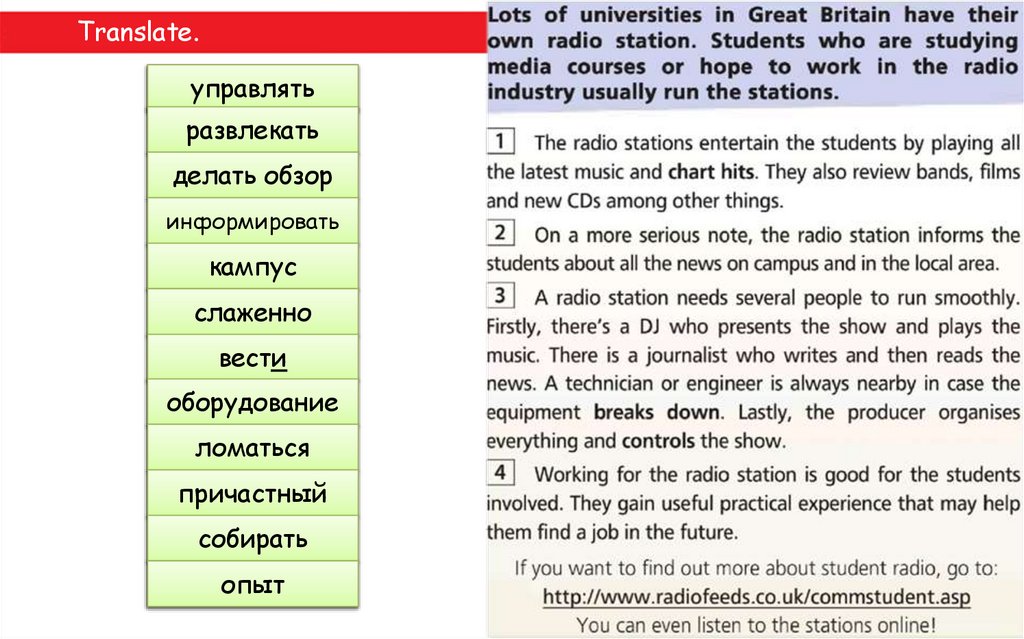
Task: Click 'Working for the radio station' text
Action: click(666, 474)
